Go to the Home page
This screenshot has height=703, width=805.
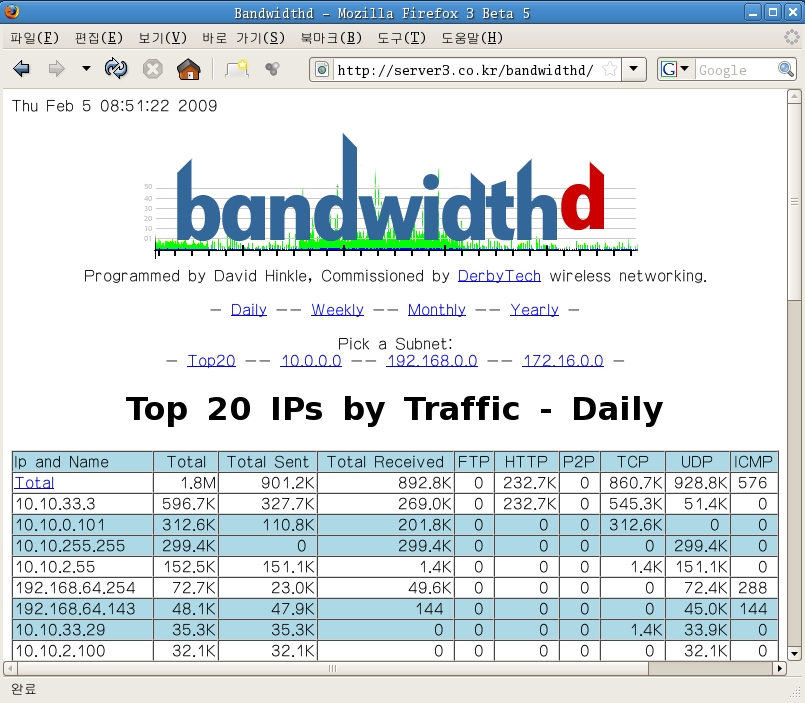pos(188,69)
